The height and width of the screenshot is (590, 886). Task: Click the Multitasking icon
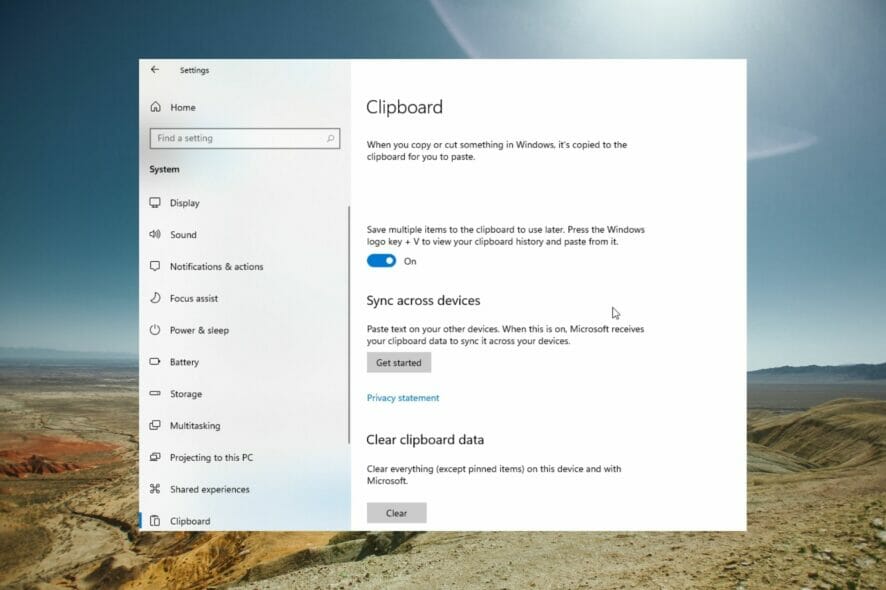point(155,425)
